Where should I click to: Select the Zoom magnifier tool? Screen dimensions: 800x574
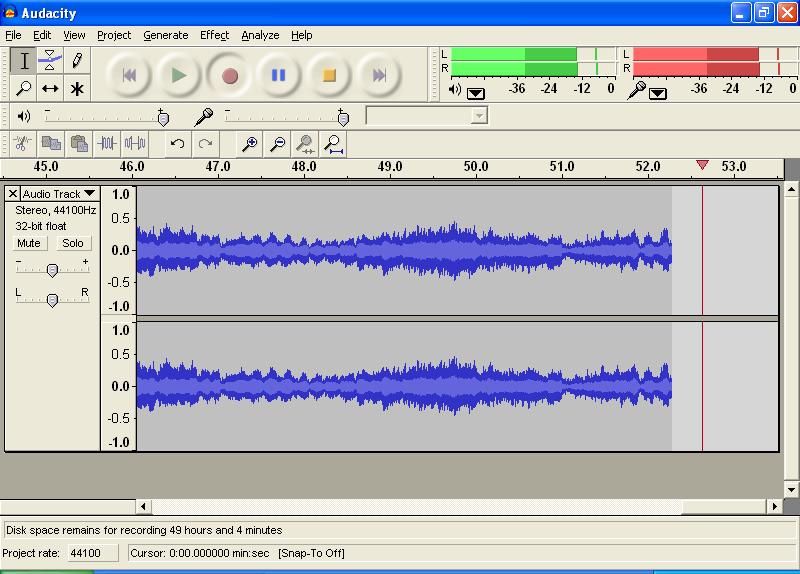pos(23,88)
